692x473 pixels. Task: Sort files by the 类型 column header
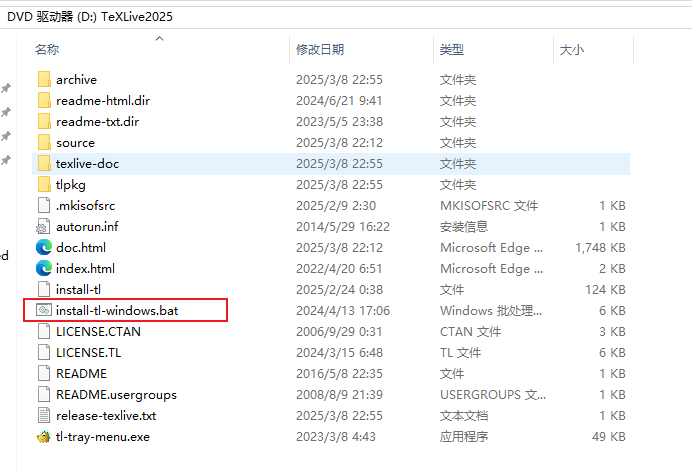tap(451, 49)
